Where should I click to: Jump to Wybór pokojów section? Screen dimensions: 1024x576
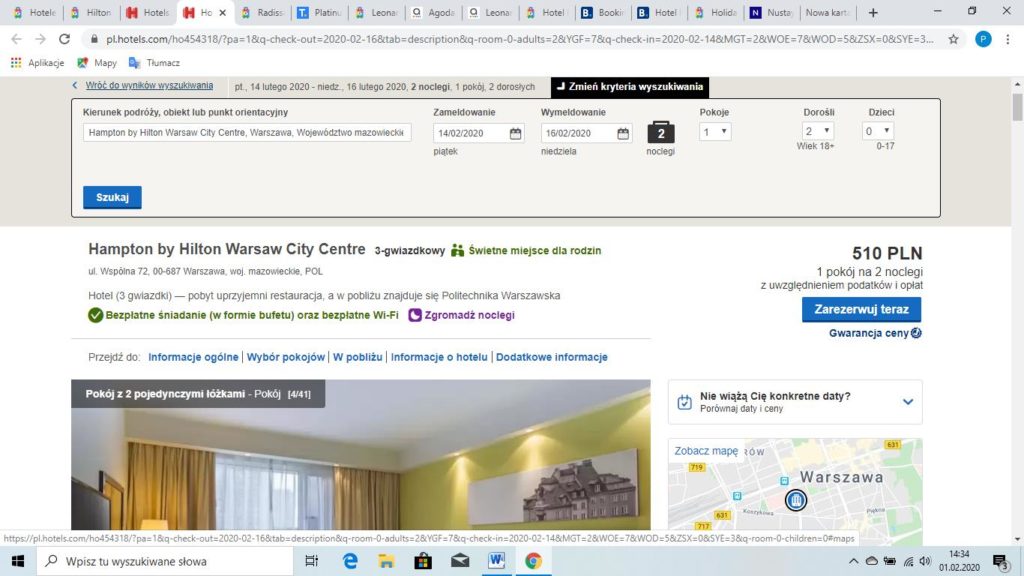coord(285,357)
